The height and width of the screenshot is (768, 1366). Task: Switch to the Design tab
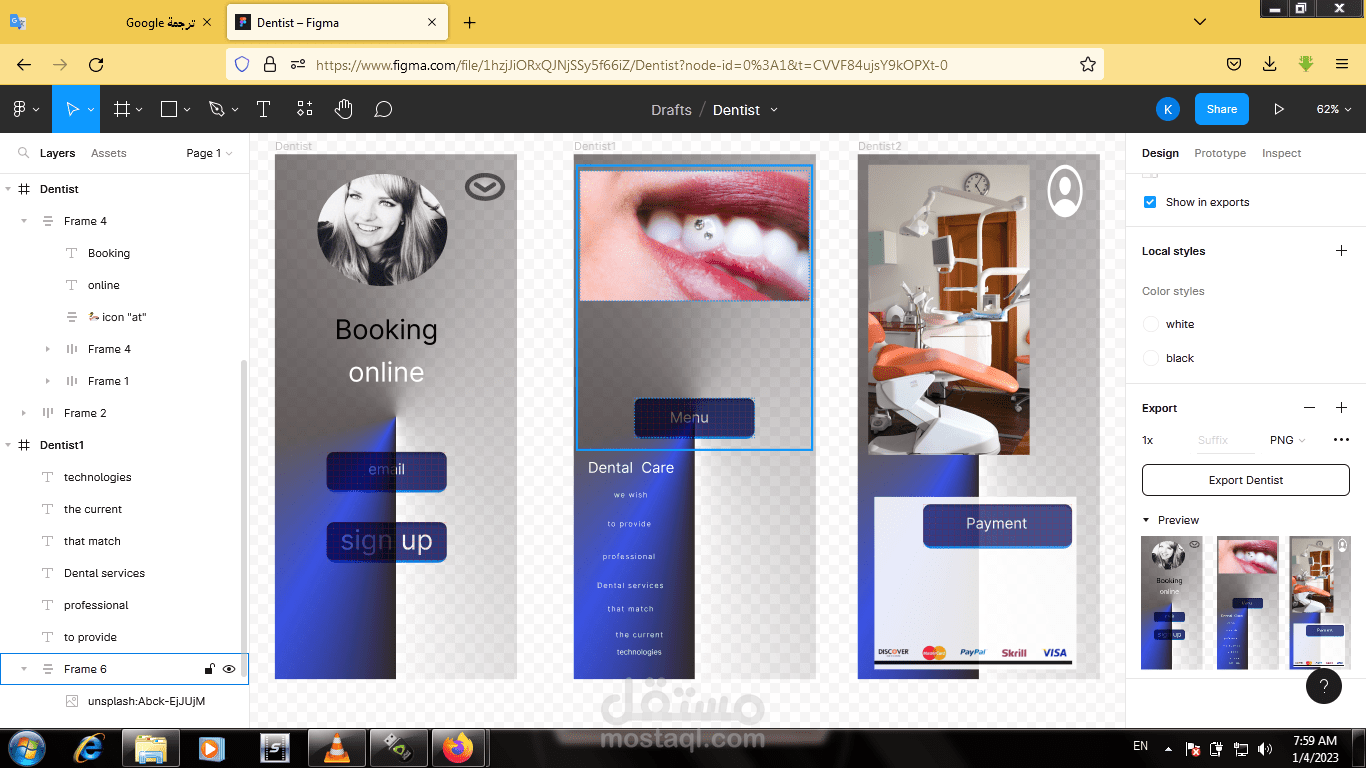[x=1160, y=153]
